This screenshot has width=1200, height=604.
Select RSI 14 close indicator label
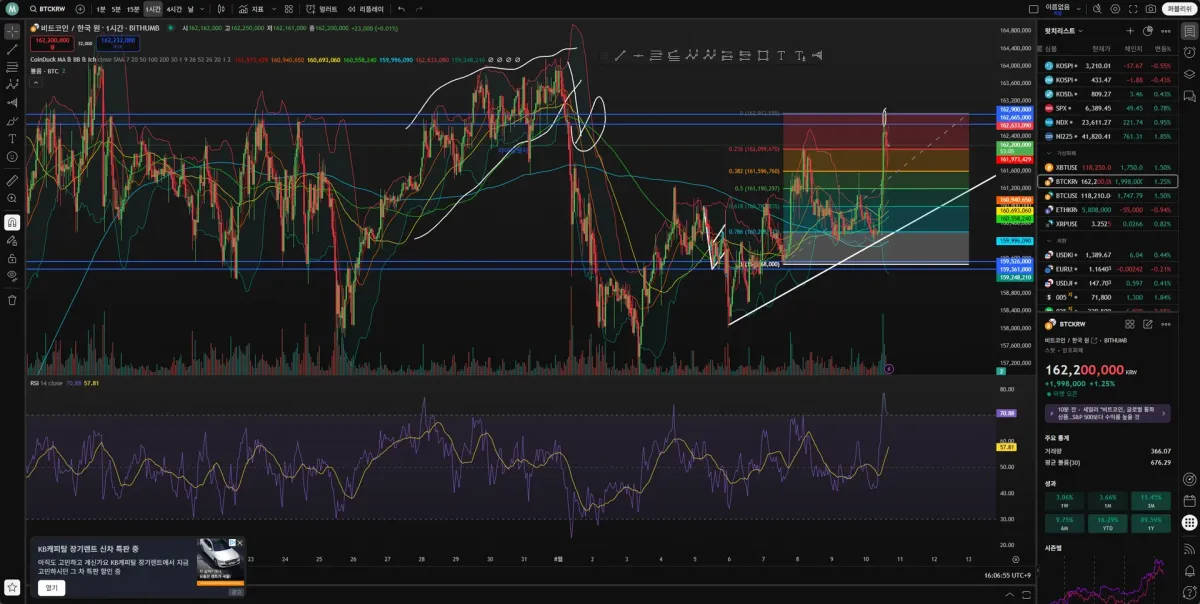47,383
